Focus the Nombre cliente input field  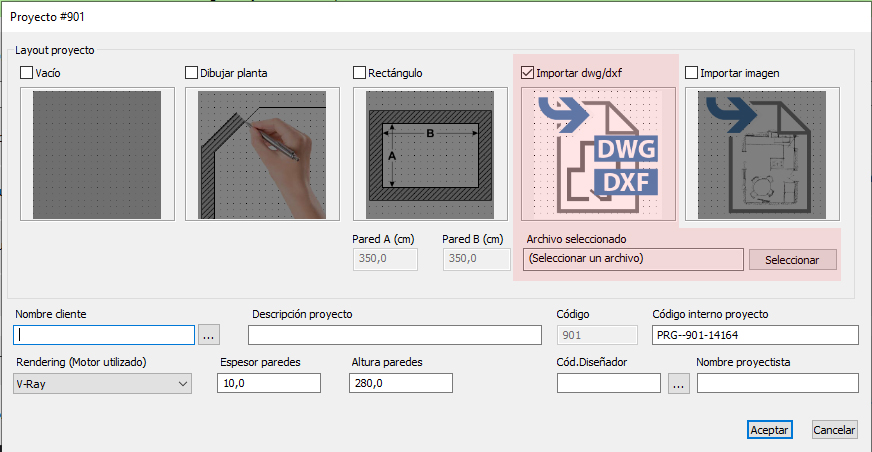pos(104,335)
